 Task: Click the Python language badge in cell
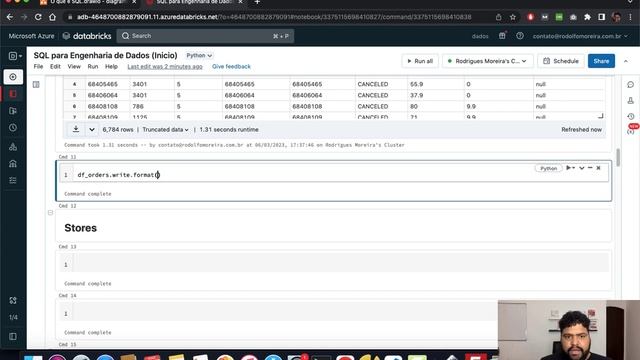coord(549,168)
